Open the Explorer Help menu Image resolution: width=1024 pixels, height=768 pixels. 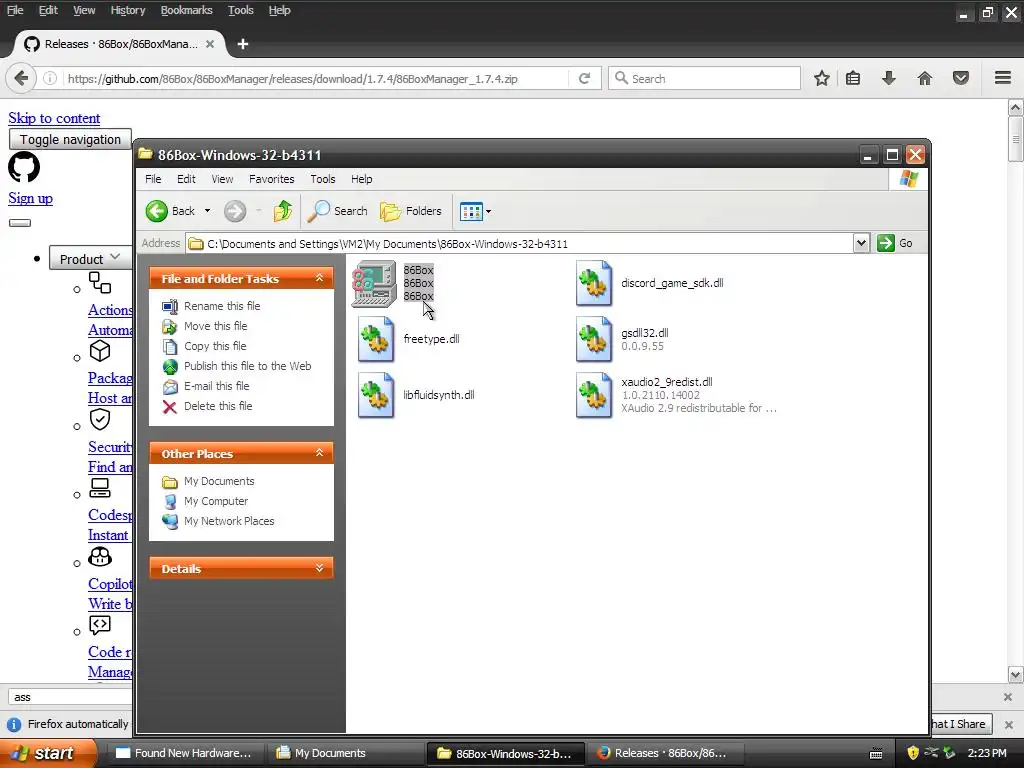pyautogui.click(x=361, y=179)
